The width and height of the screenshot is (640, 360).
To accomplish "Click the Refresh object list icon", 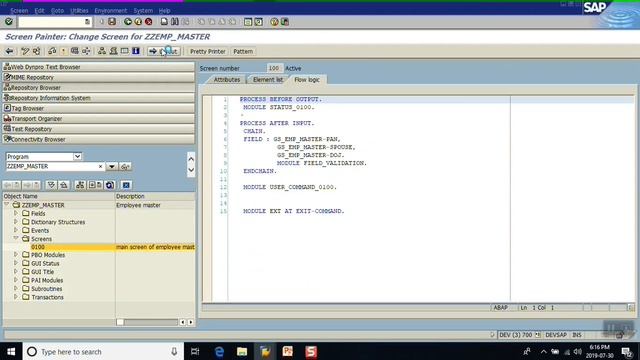I will click(x=110, y=185).
